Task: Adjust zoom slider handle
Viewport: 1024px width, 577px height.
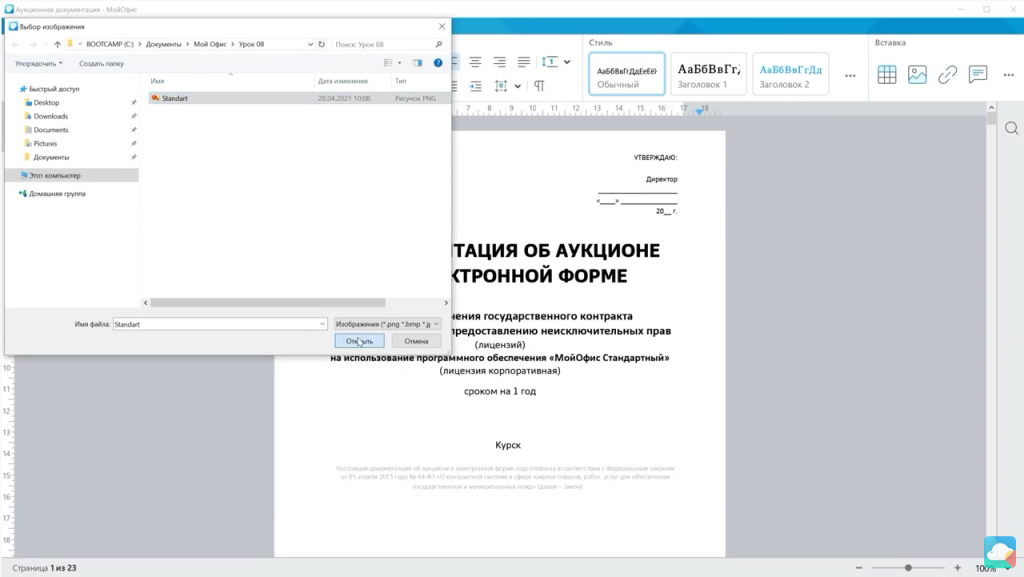Action: click(908, 568)
